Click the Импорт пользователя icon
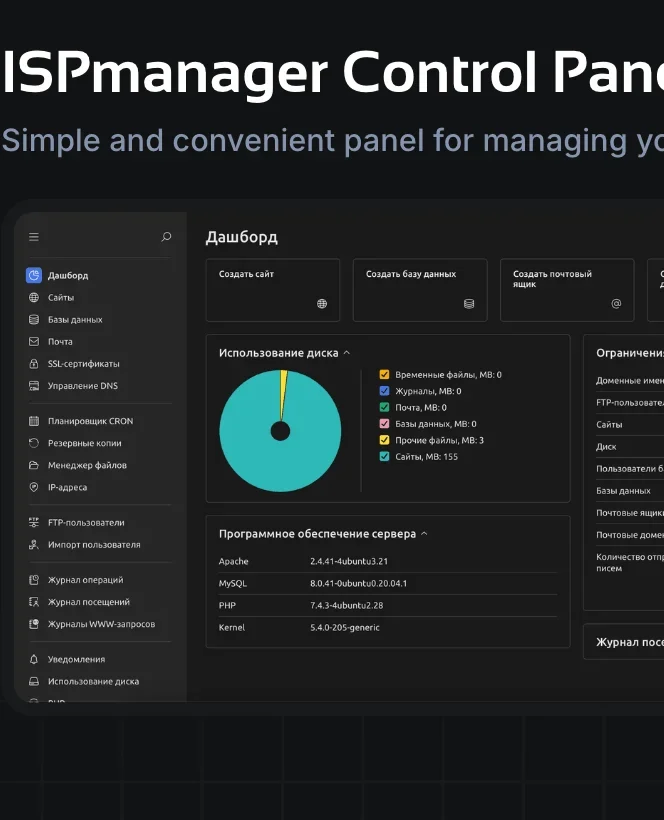This screenshot has width=664, height=820. click(x=34, y=544)
